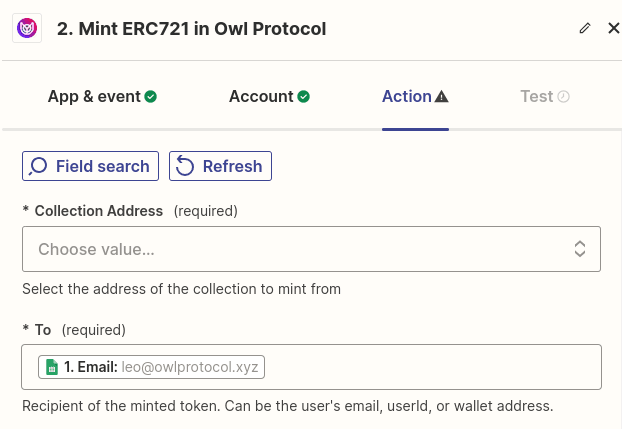Click the pencil icon to rename step
The image size is (622, 429).
[585, 28]
